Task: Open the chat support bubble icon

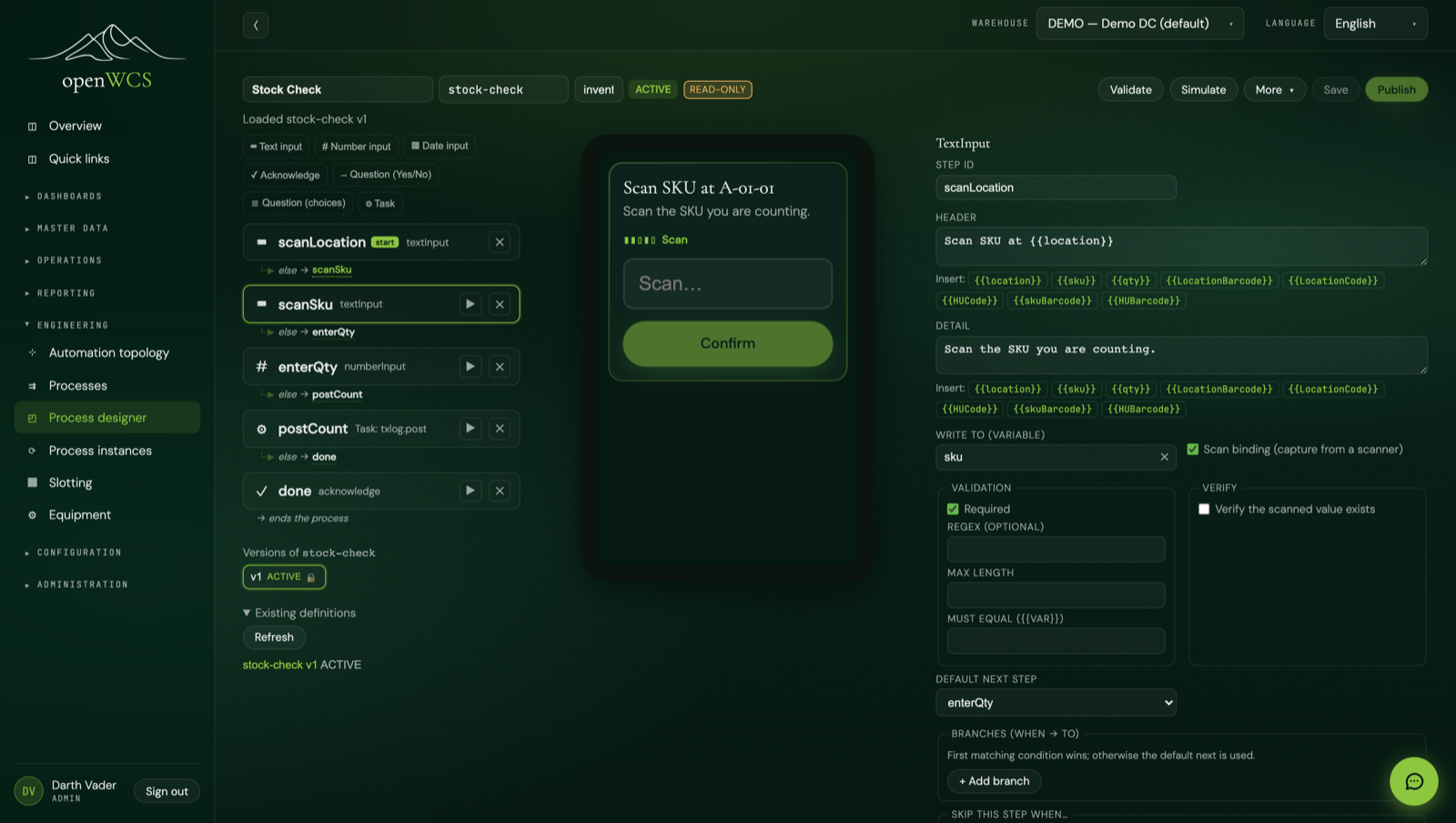Action: [x=1413, y=781]
